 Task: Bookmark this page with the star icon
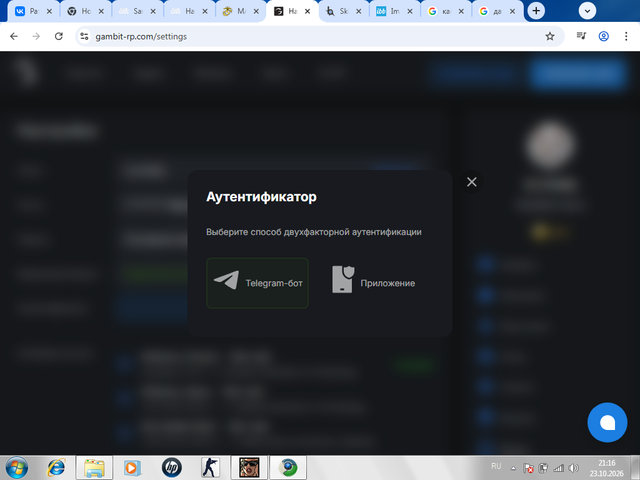(x=550, y=36)
